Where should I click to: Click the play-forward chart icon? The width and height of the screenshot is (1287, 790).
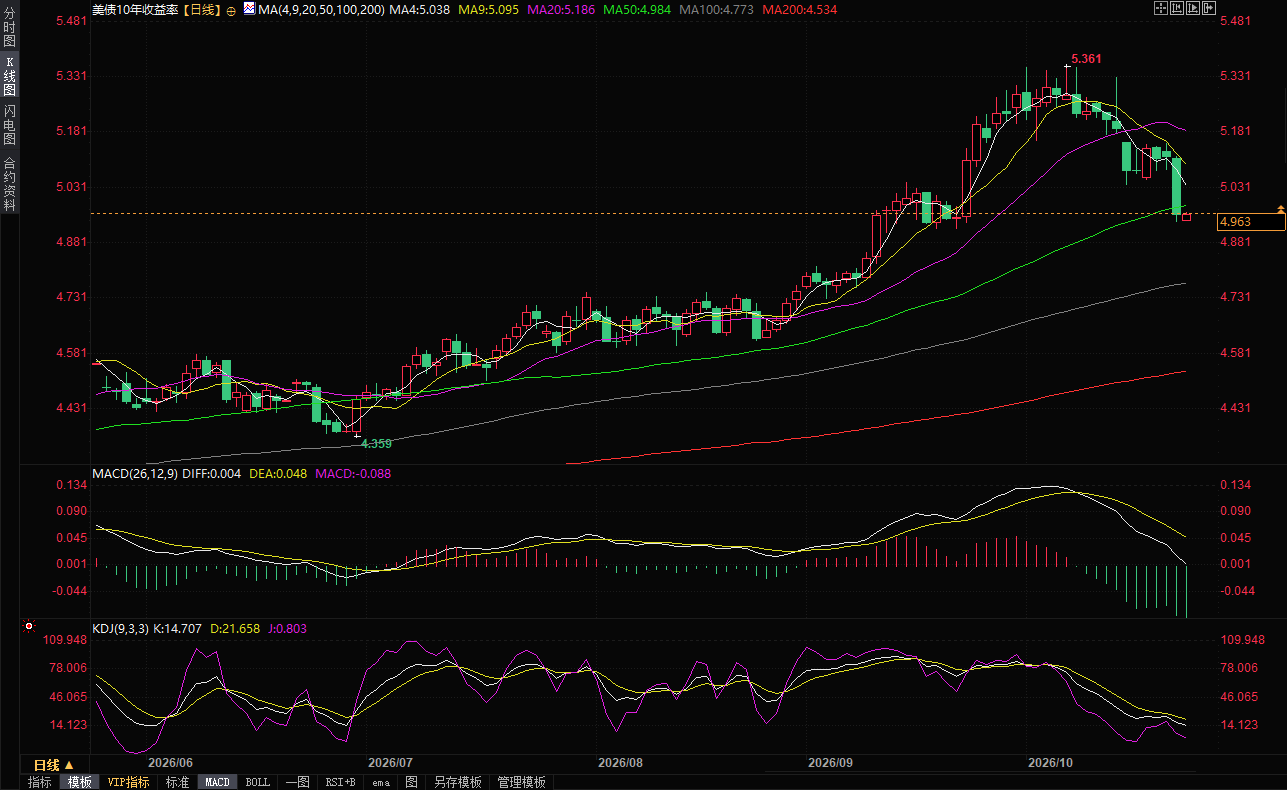(1193, 8)
